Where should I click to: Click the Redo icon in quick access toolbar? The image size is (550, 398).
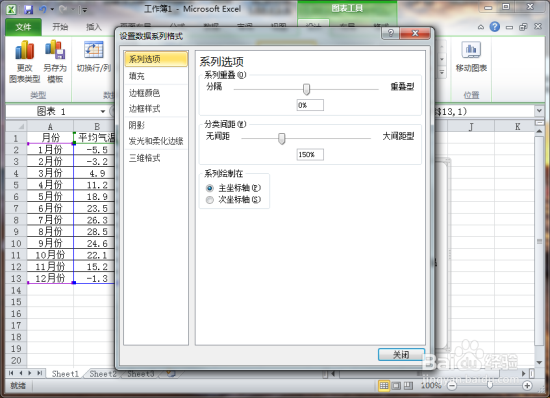pos(63,9)
